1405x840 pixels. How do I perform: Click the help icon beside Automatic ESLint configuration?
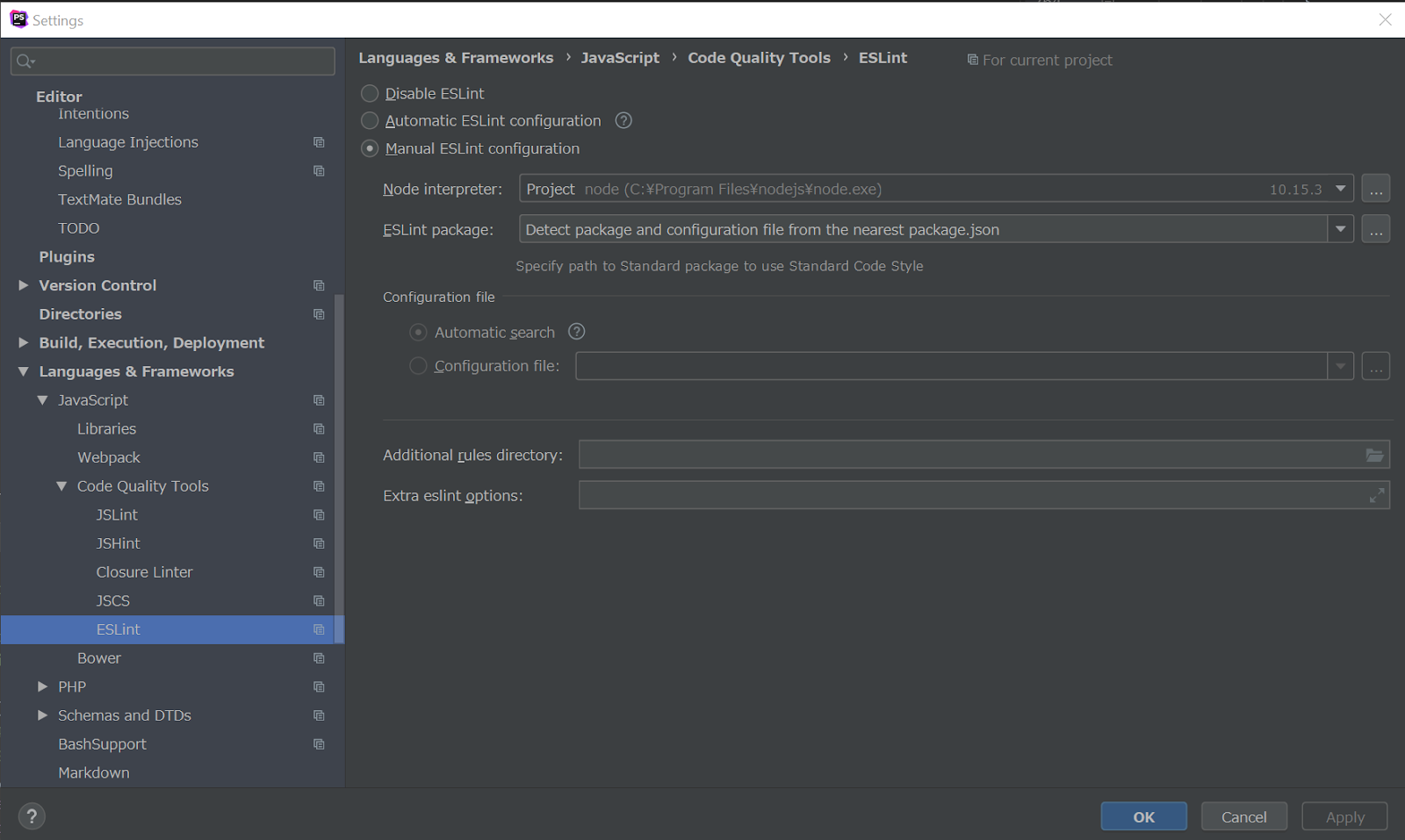(623, 121)
